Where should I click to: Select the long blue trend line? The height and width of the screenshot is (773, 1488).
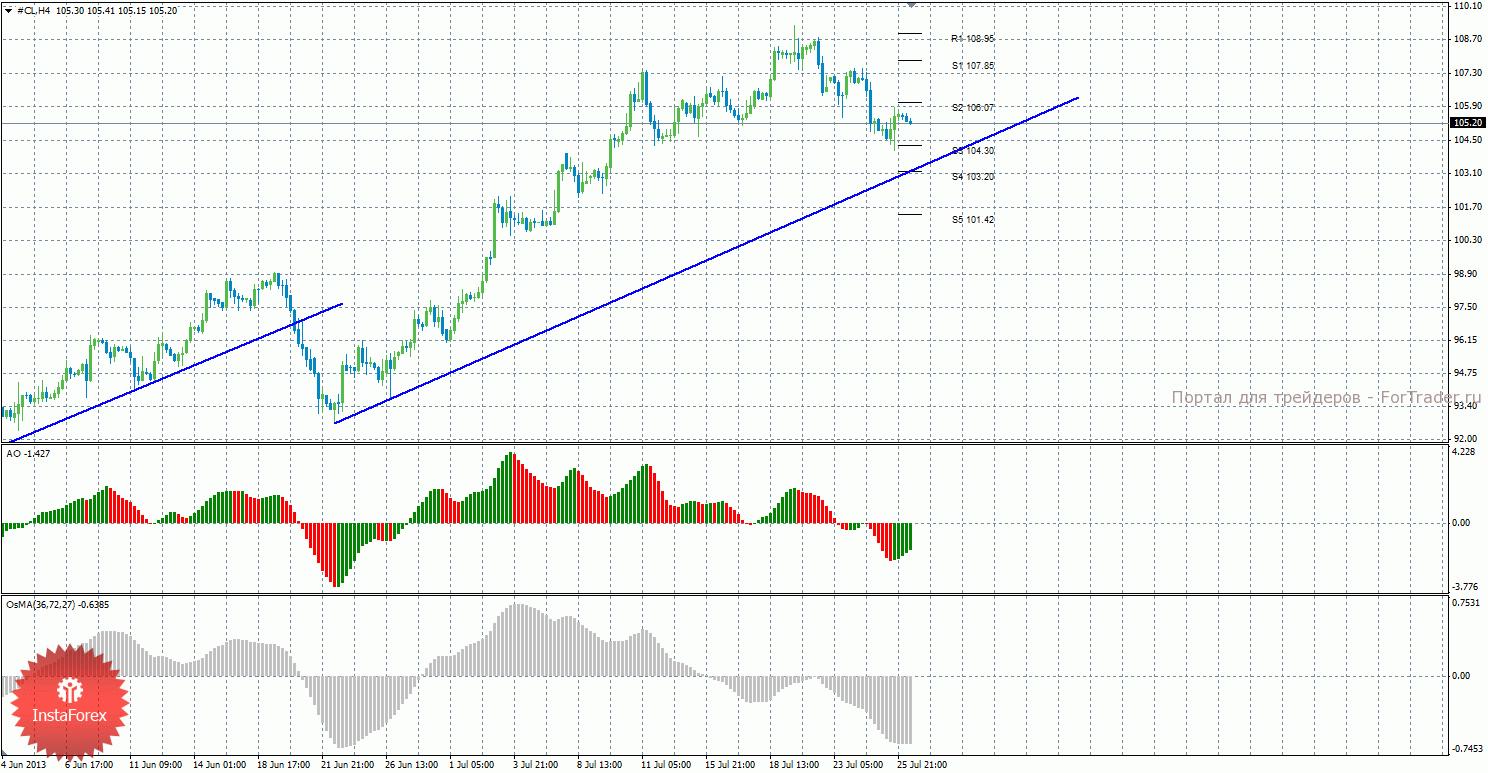pyautogui.click(x=706, y=260)
